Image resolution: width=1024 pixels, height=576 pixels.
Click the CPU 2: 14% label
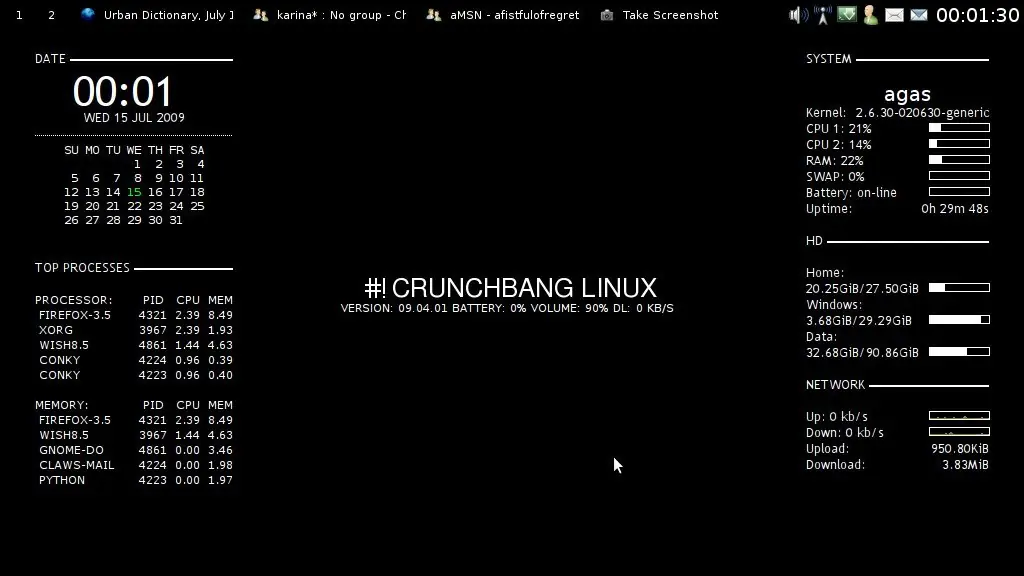tap(839, 145)
